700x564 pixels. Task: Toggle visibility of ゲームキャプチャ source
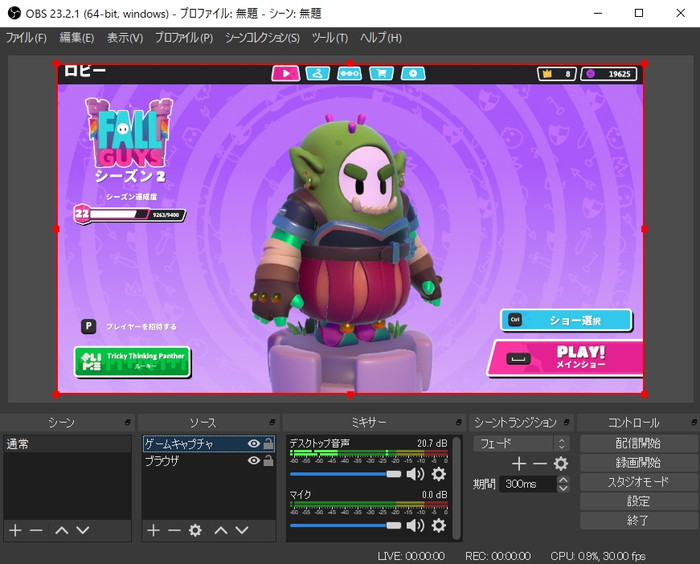(x=253, y=443)
